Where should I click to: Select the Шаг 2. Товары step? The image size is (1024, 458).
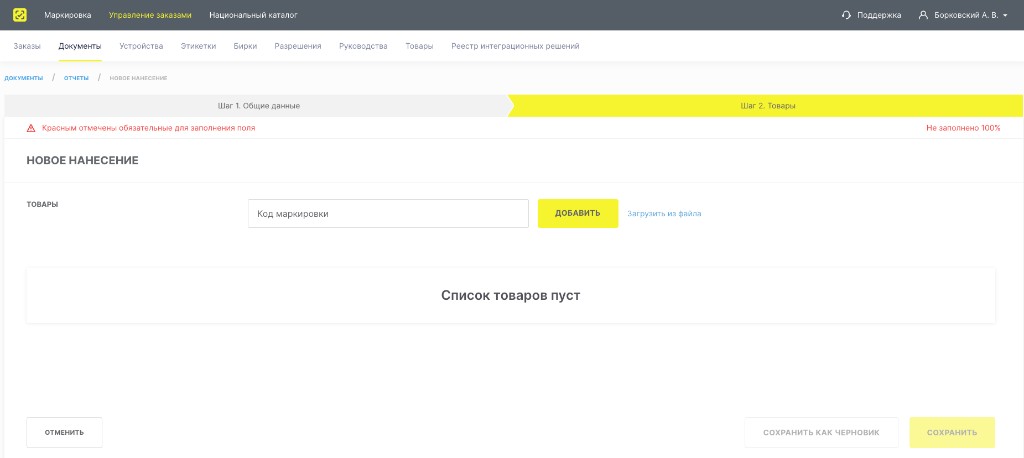coord(768,106)
